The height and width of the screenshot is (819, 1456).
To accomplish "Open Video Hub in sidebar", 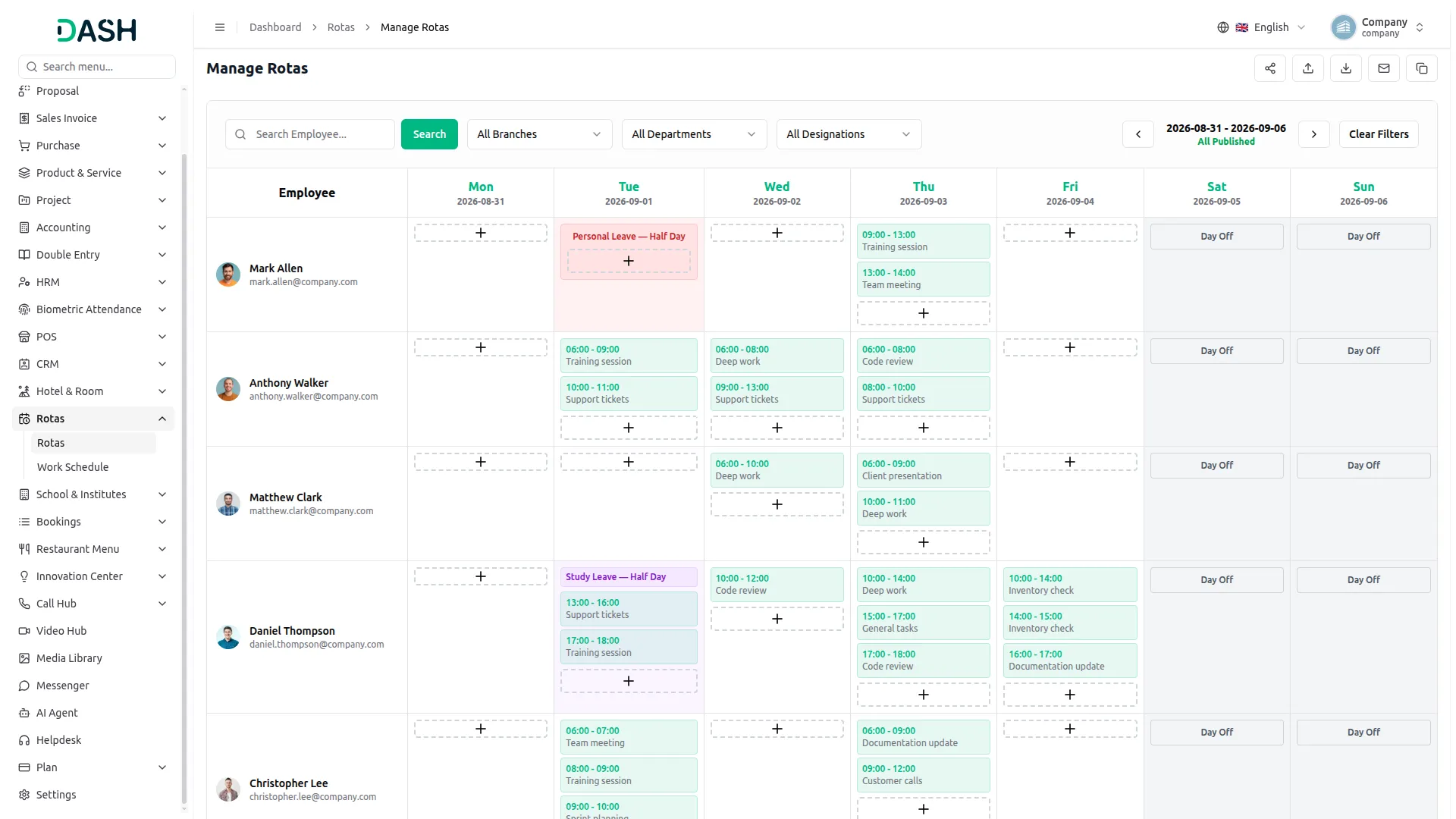I will coord(93,631).
